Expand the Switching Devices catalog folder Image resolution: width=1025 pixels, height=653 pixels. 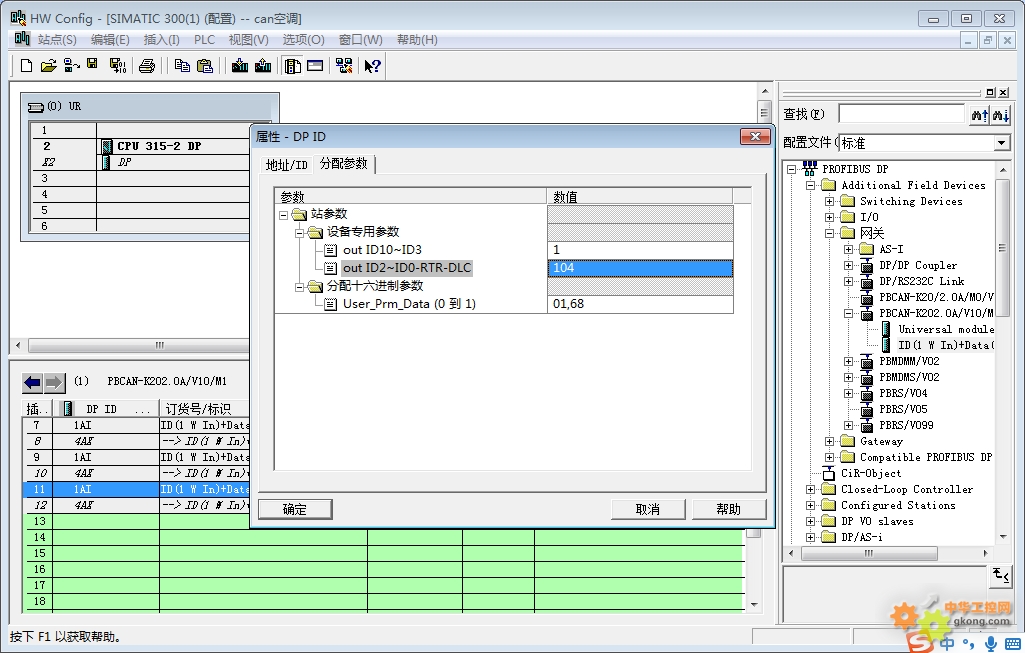(x=830, y=201)
